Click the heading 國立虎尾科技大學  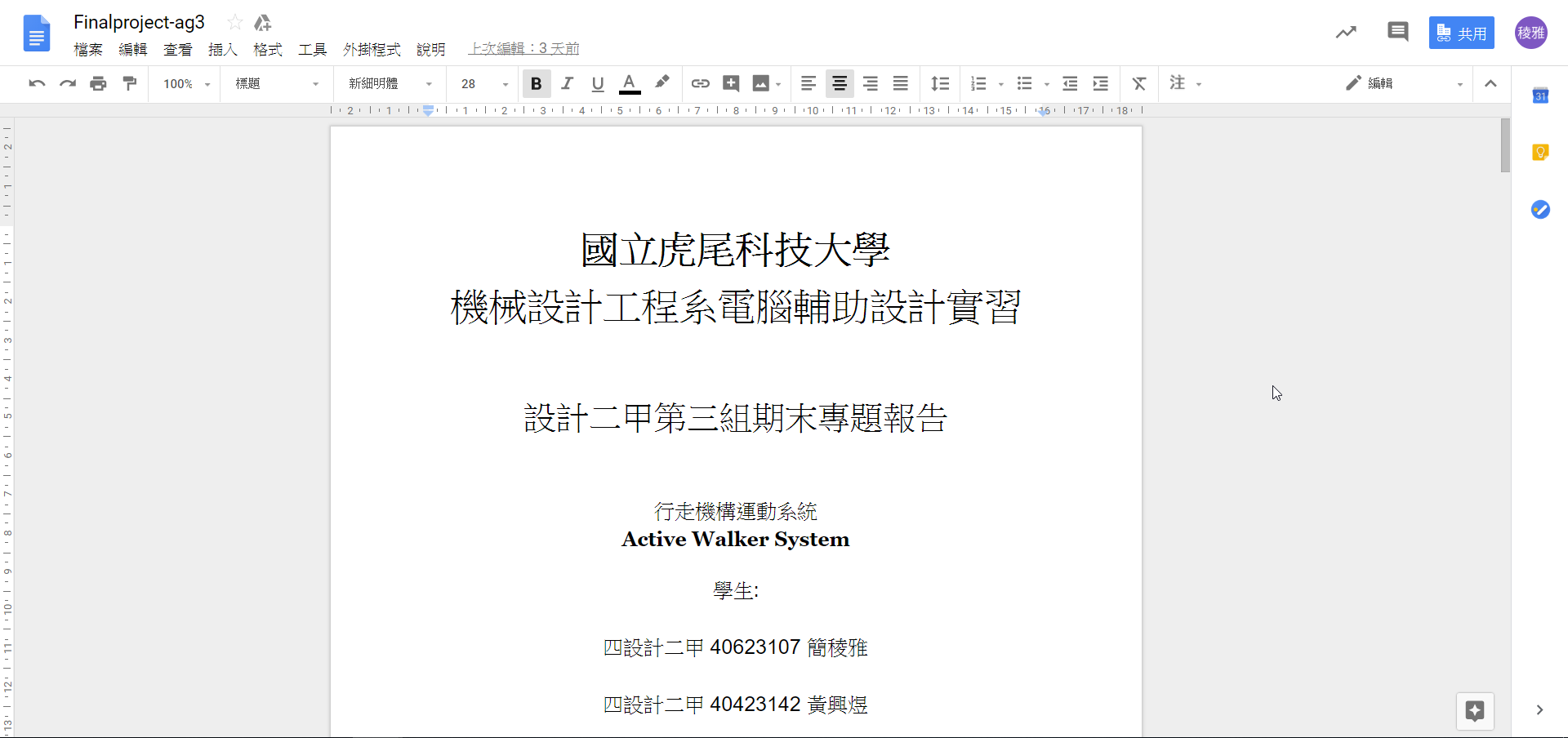coord(735,250)
